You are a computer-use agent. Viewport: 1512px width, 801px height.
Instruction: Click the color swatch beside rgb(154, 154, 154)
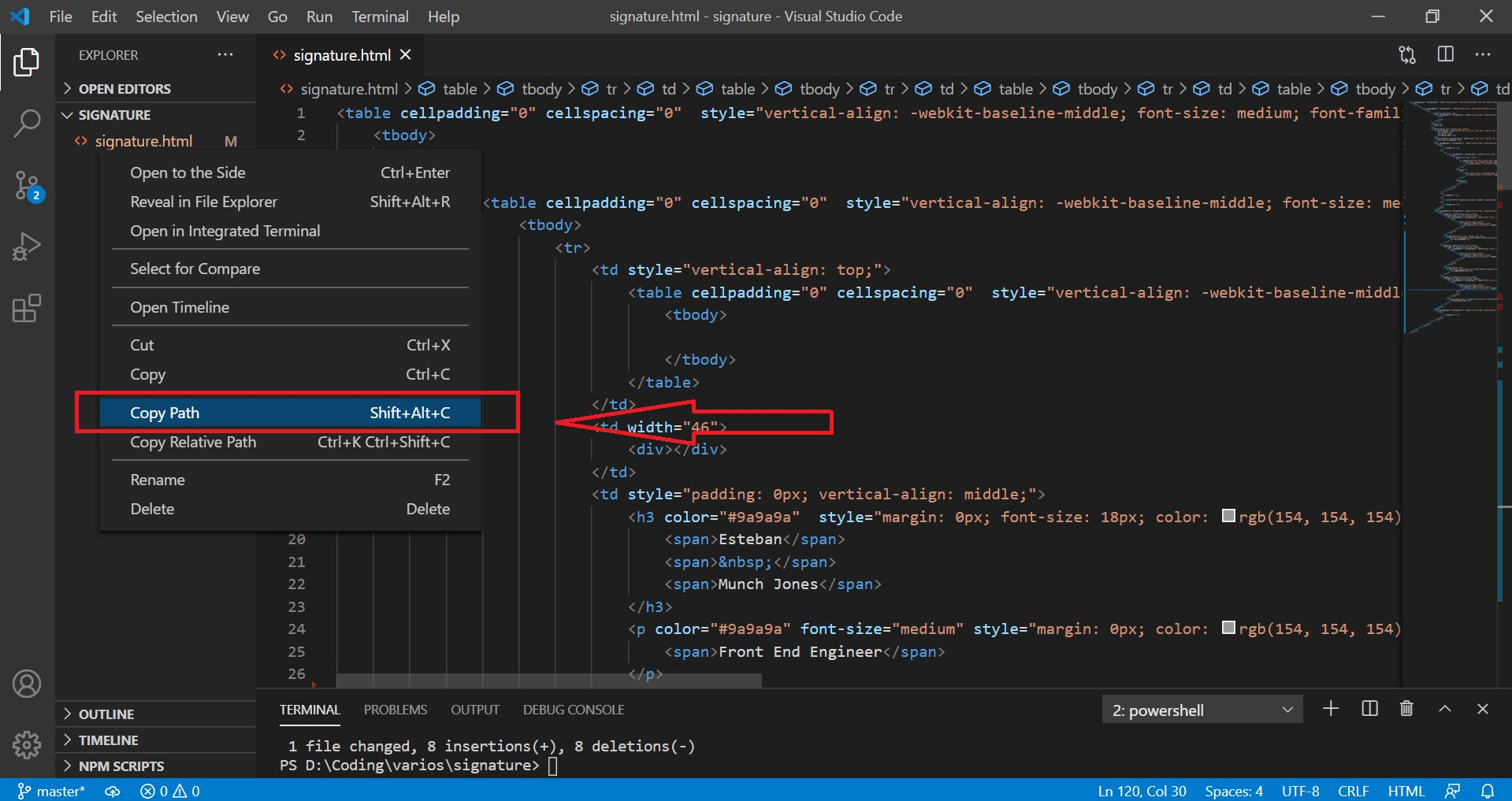click(x=1227, y=517)
